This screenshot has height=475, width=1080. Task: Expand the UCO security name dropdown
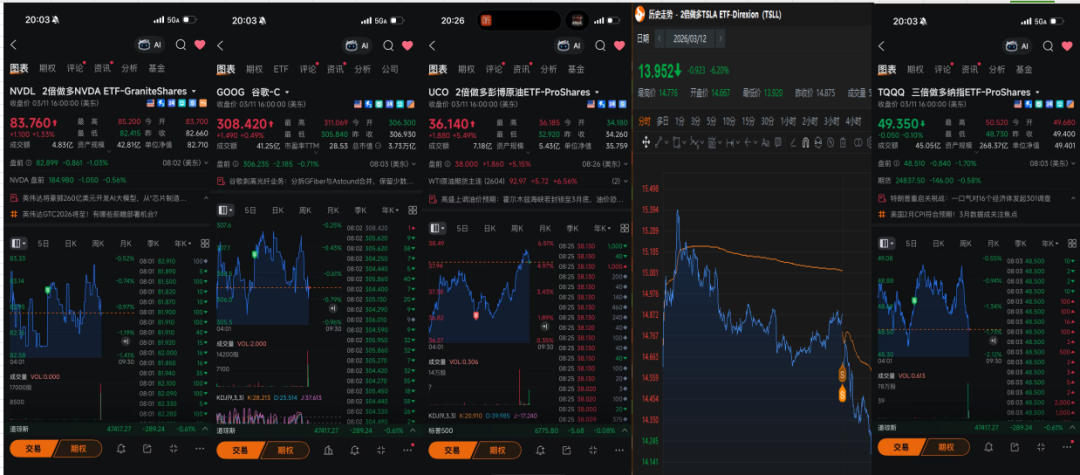click(x=596, y=92)
